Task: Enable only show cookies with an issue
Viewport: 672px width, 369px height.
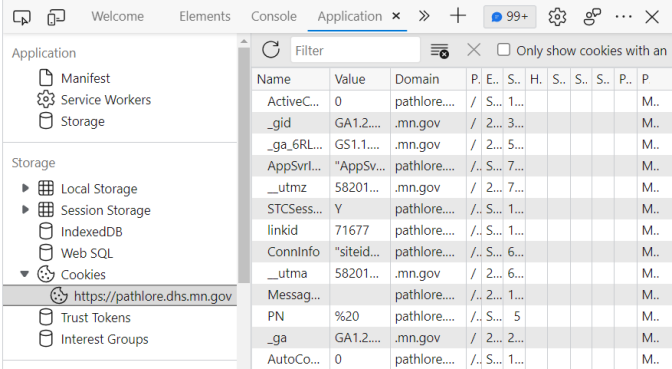Action: click(504, 50)
